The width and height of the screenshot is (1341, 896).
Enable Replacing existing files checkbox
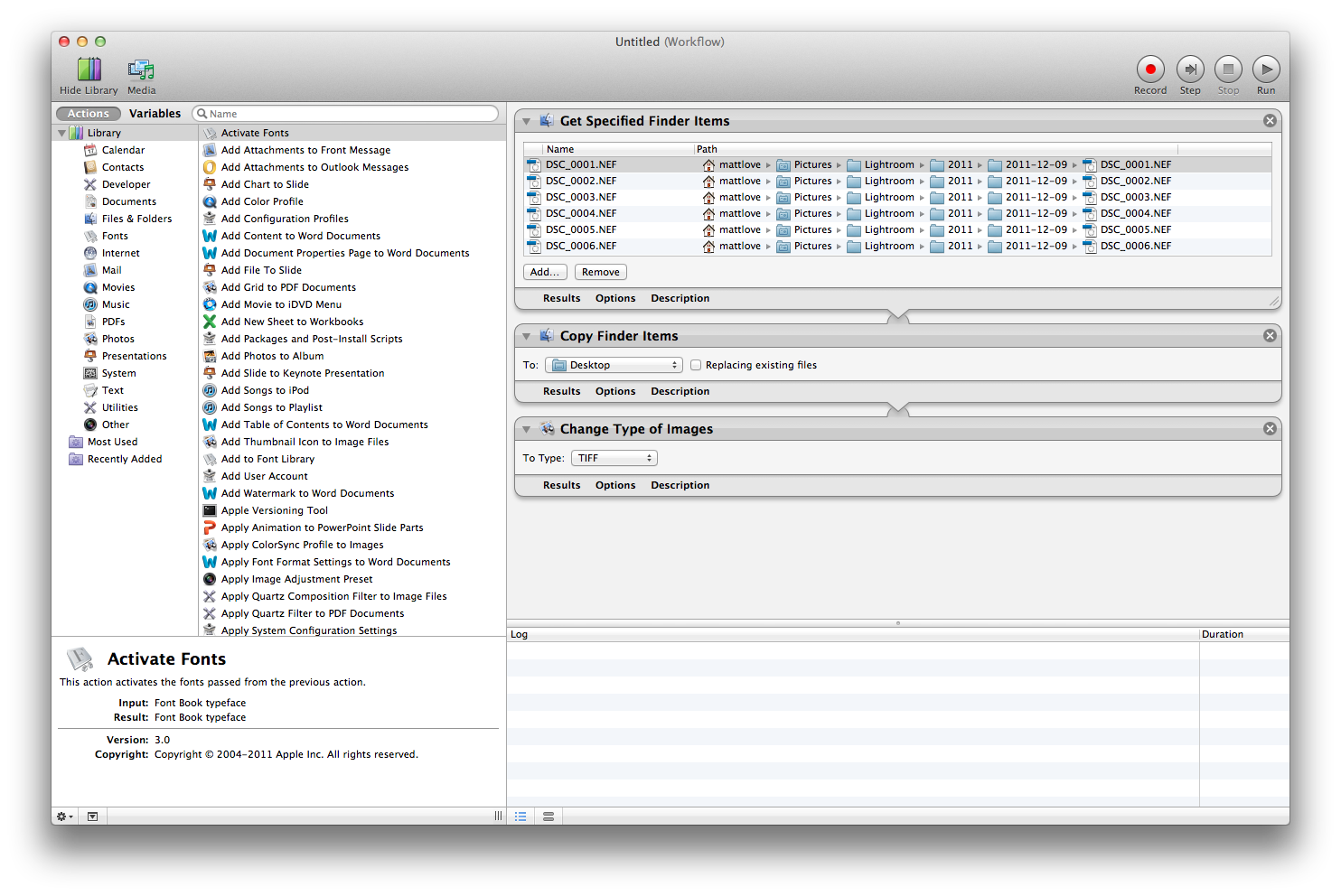point(696,365)
